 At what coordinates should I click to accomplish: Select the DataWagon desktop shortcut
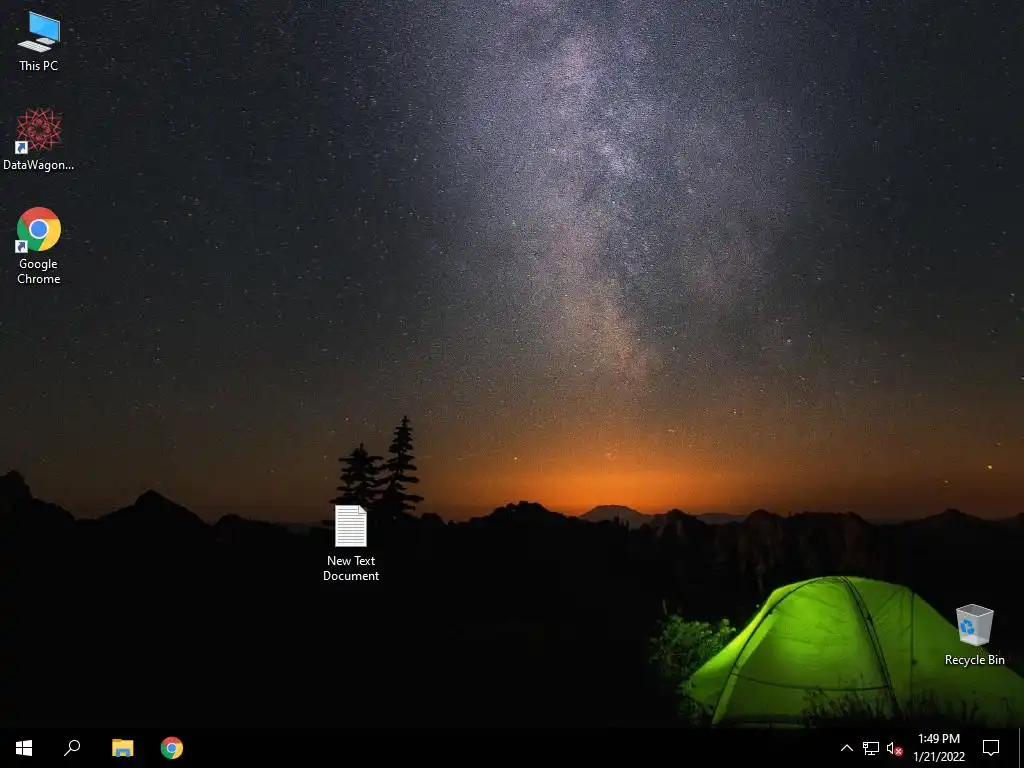pos(39,140)
